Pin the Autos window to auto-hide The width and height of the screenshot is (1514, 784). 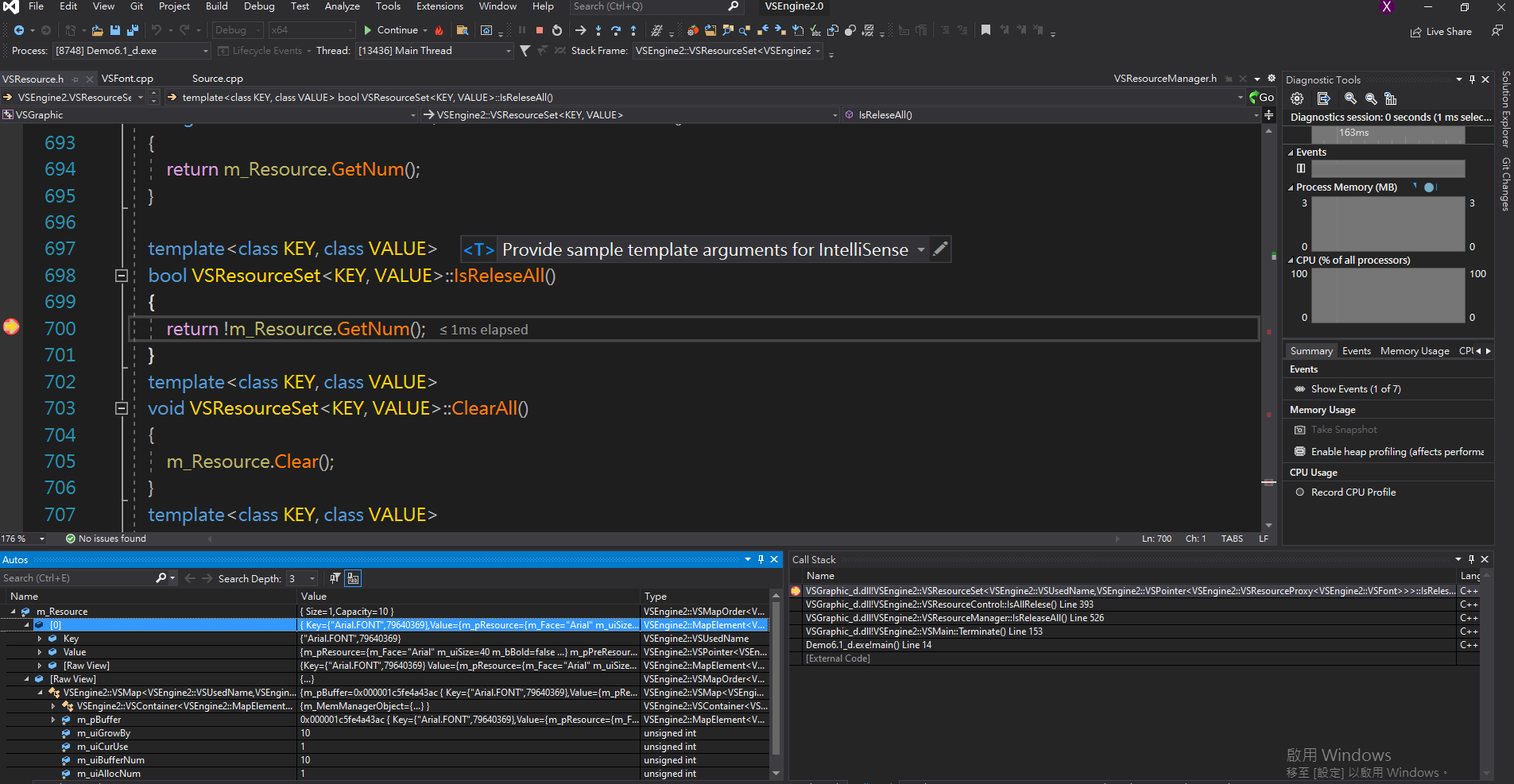pos(761,559)
